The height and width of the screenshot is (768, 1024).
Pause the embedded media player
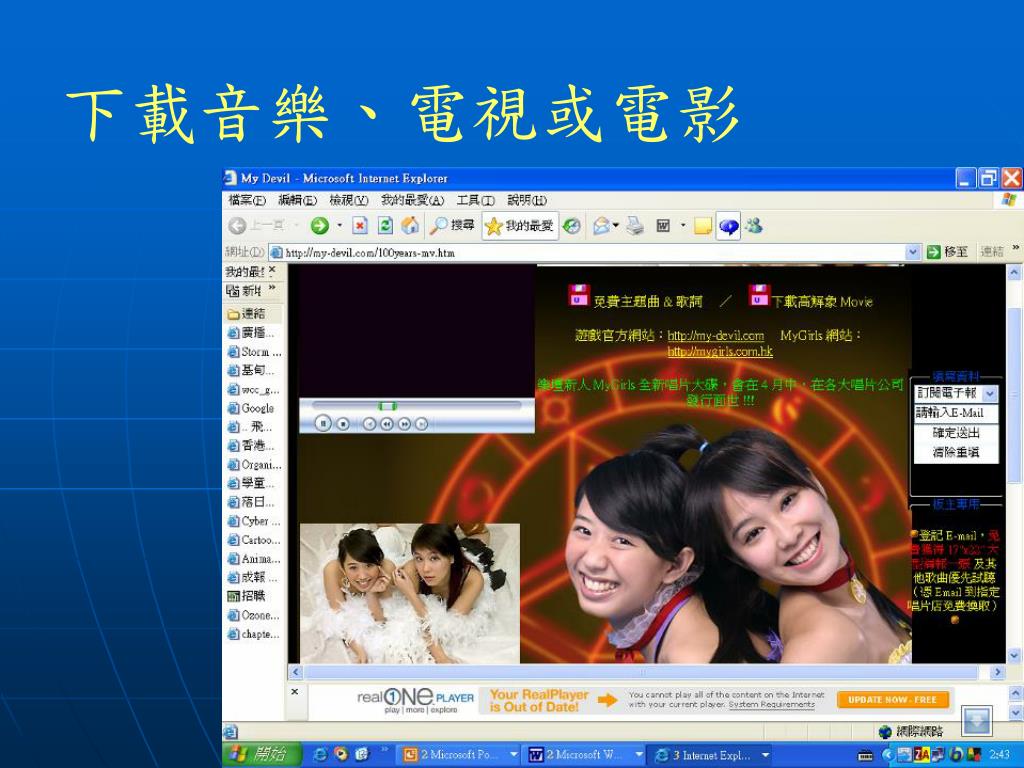point(323,423)
